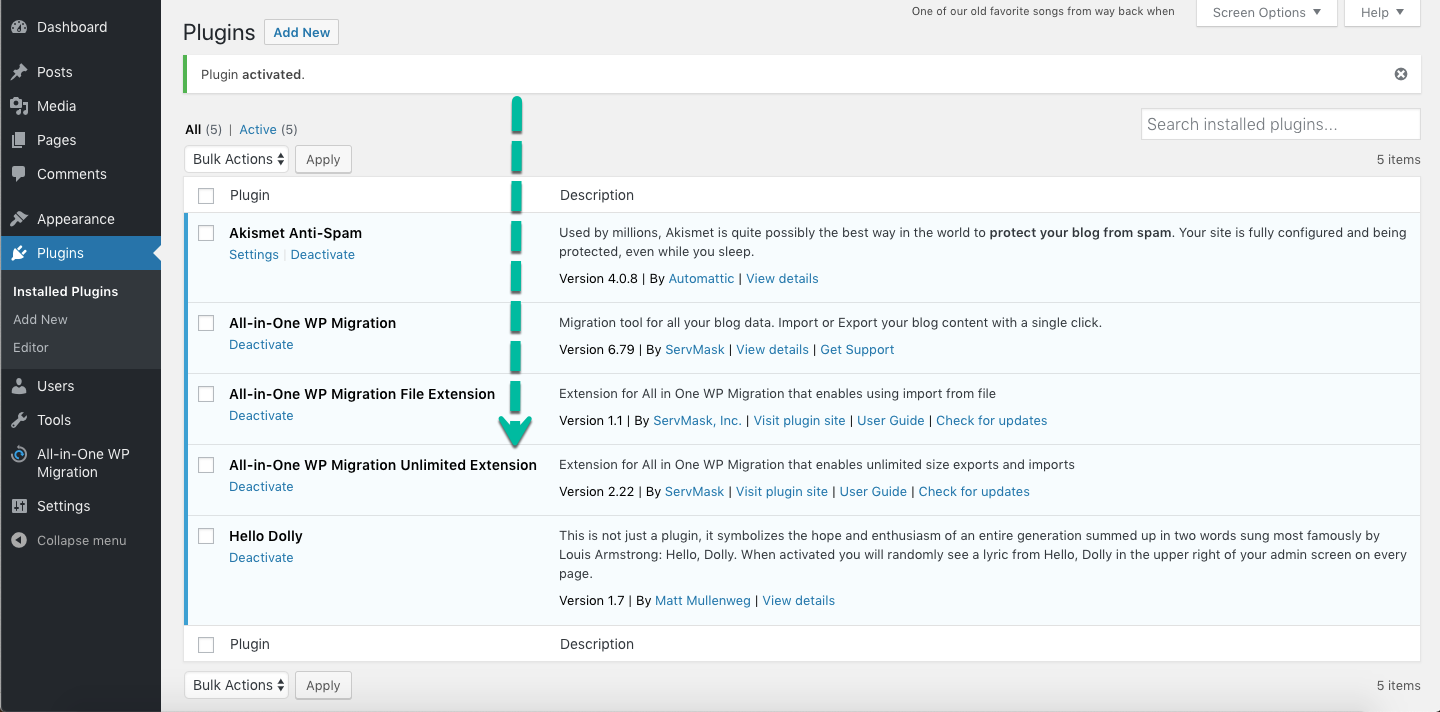Click Apply next to the upper Bulk Actions
The width and height of the screenshot is (1440, 712).
tap(323, 159)
